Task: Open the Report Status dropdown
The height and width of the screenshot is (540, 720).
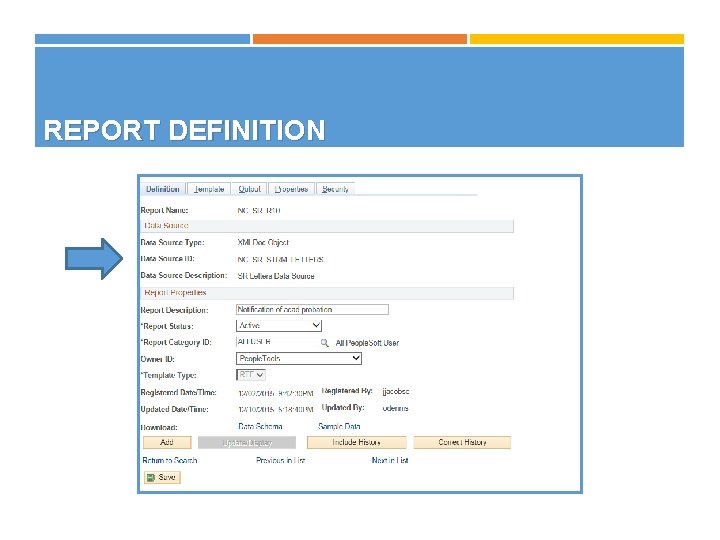Action: click(x=279, y=326)
